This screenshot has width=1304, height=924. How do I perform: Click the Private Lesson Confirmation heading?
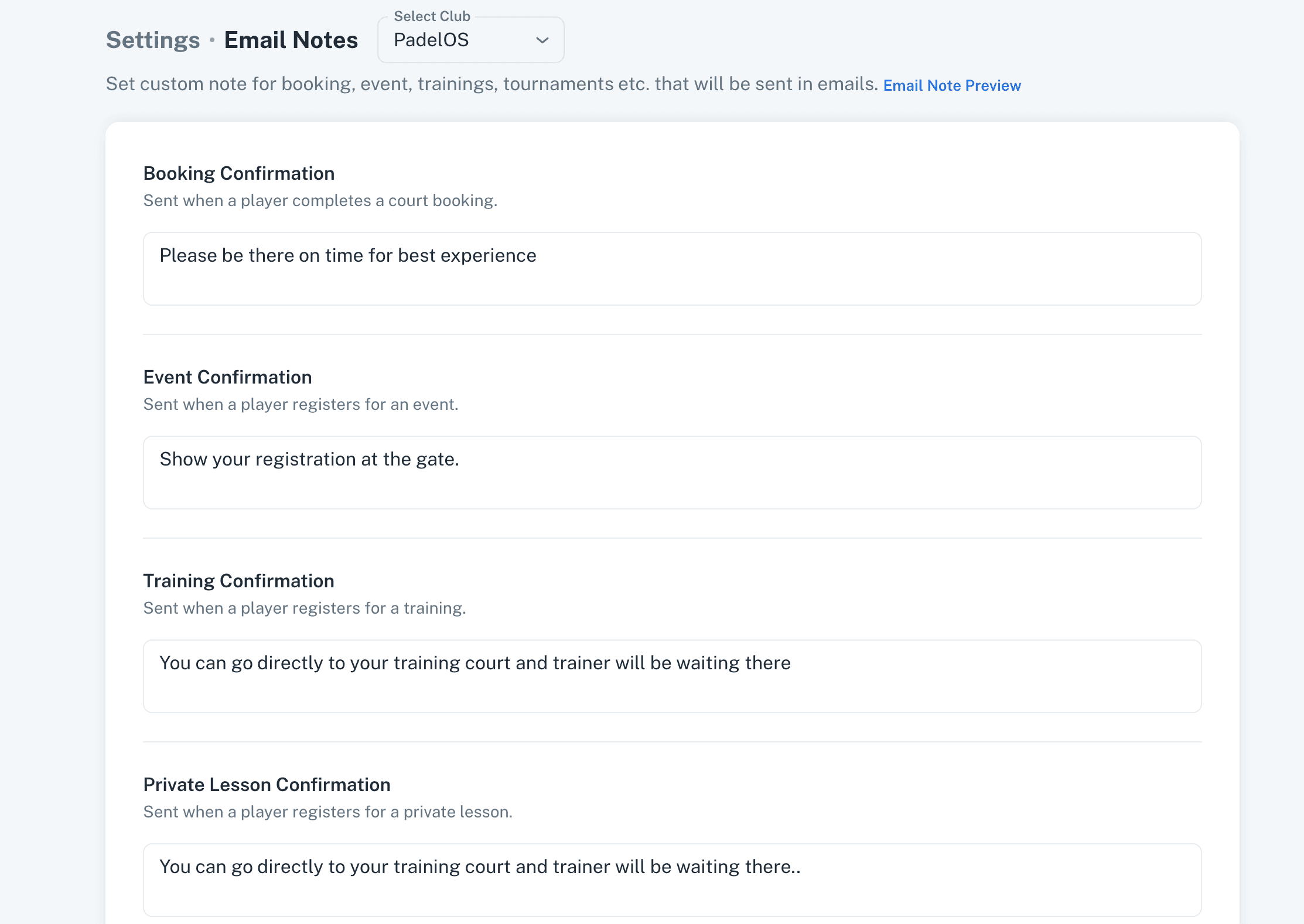[x=267, y=785]
